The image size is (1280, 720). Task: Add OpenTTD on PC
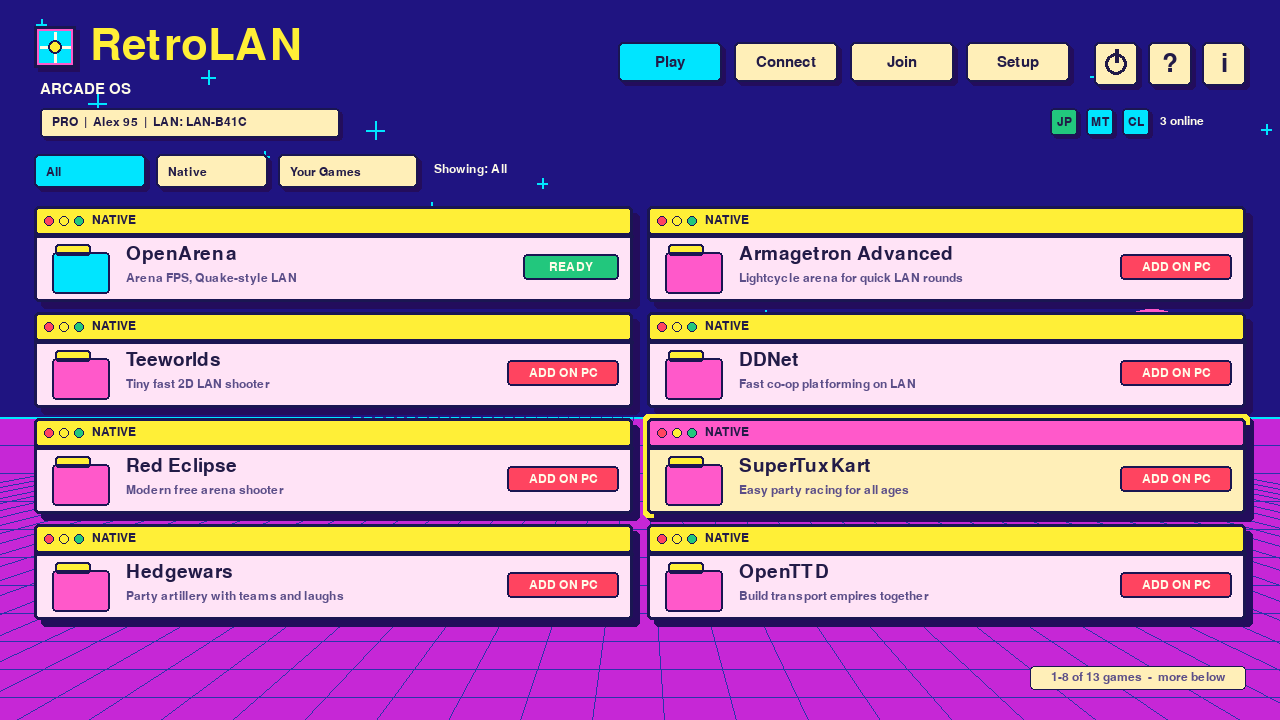point(1176,585)
